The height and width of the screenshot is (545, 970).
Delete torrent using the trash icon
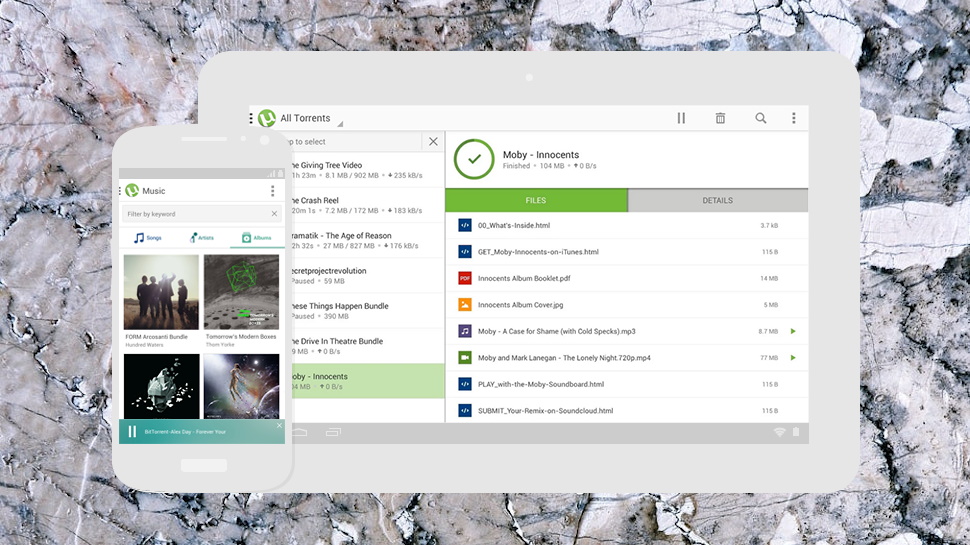tap(720, 118)
